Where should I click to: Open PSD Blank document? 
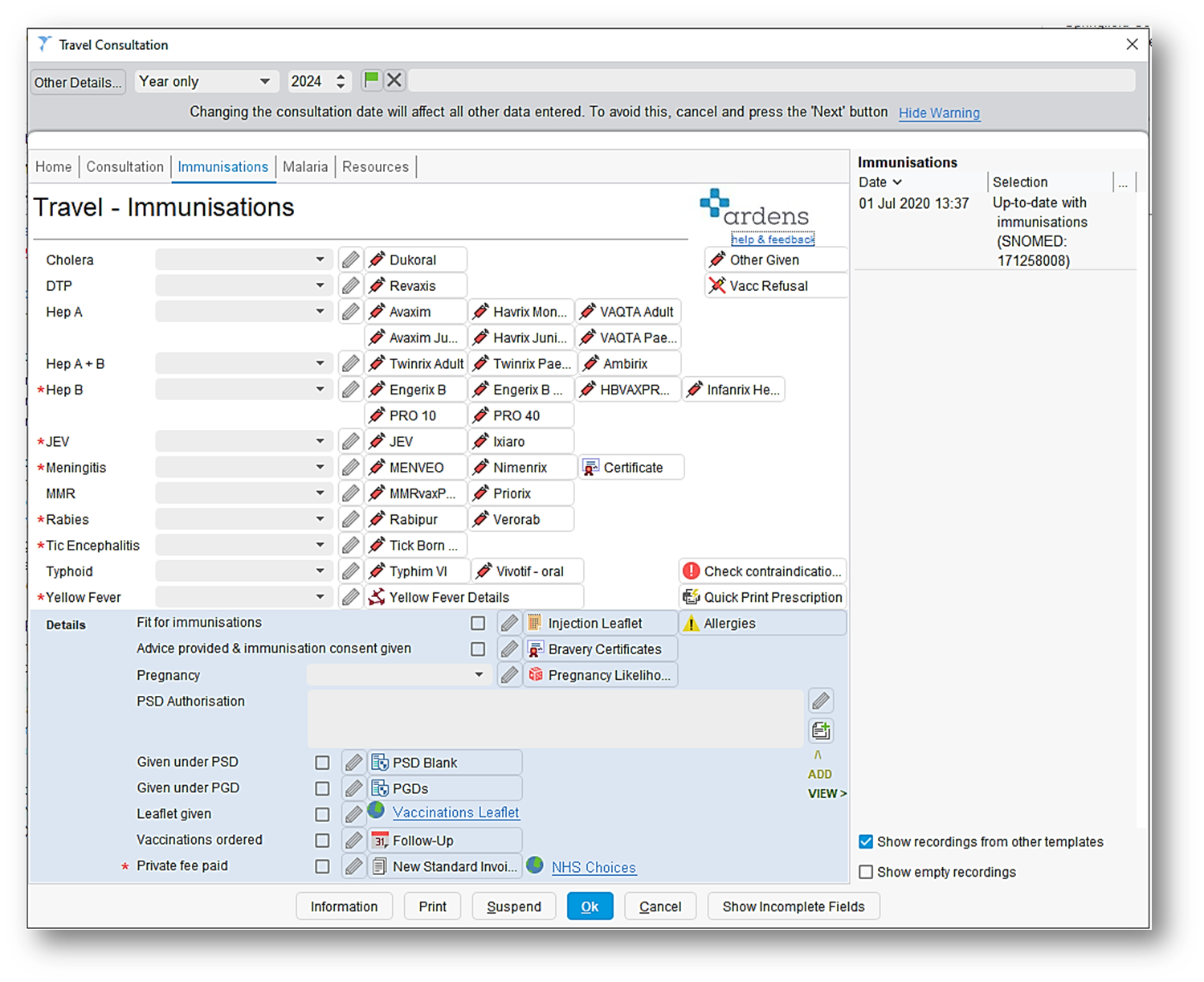[x=445, y=763]
